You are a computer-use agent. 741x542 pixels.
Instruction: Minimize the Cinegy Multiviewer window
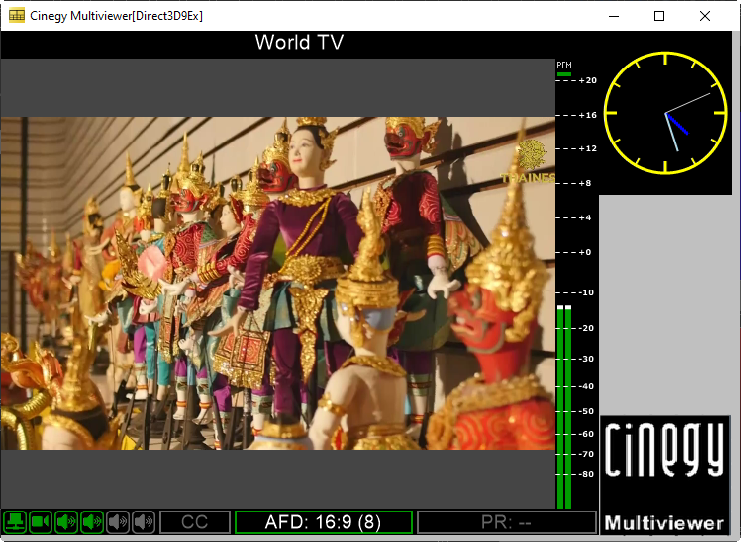tap(612, 16)
